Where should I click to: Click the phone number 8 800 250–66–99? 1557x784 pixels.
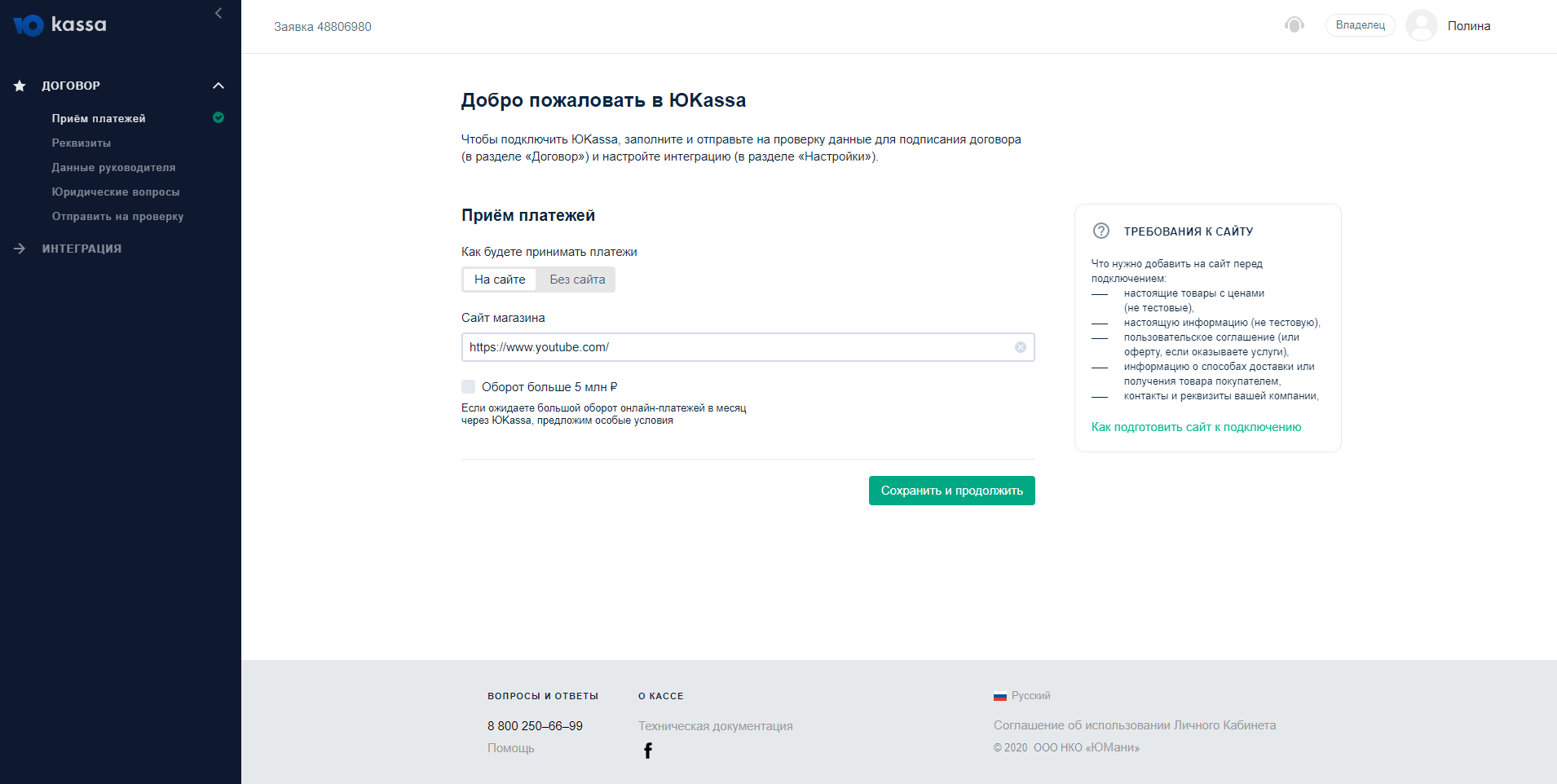click(x=535, y=726)
